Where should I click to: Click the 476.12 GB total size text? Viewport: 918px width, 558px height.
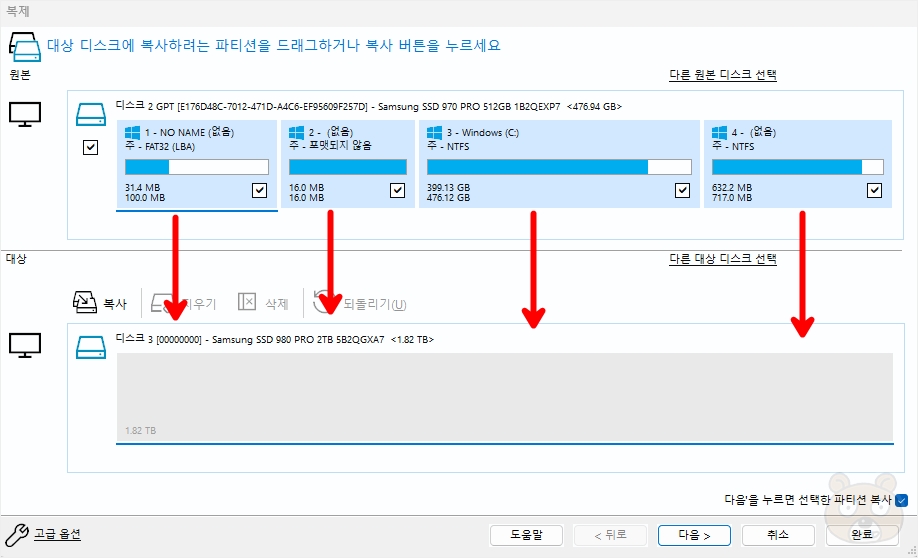[x=448, y=198]
